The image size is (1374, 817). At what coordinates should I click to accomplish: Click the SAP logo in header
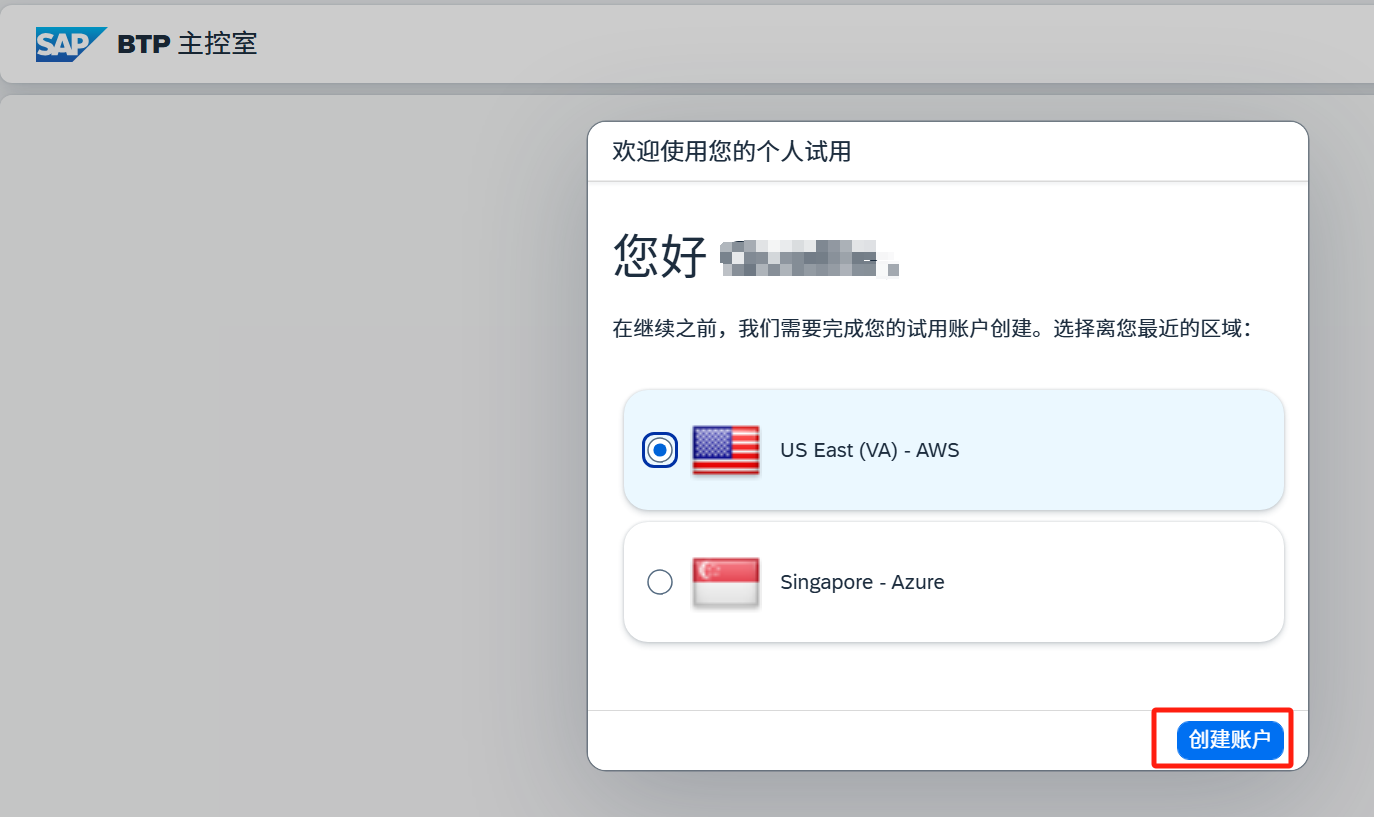point(71,44)
